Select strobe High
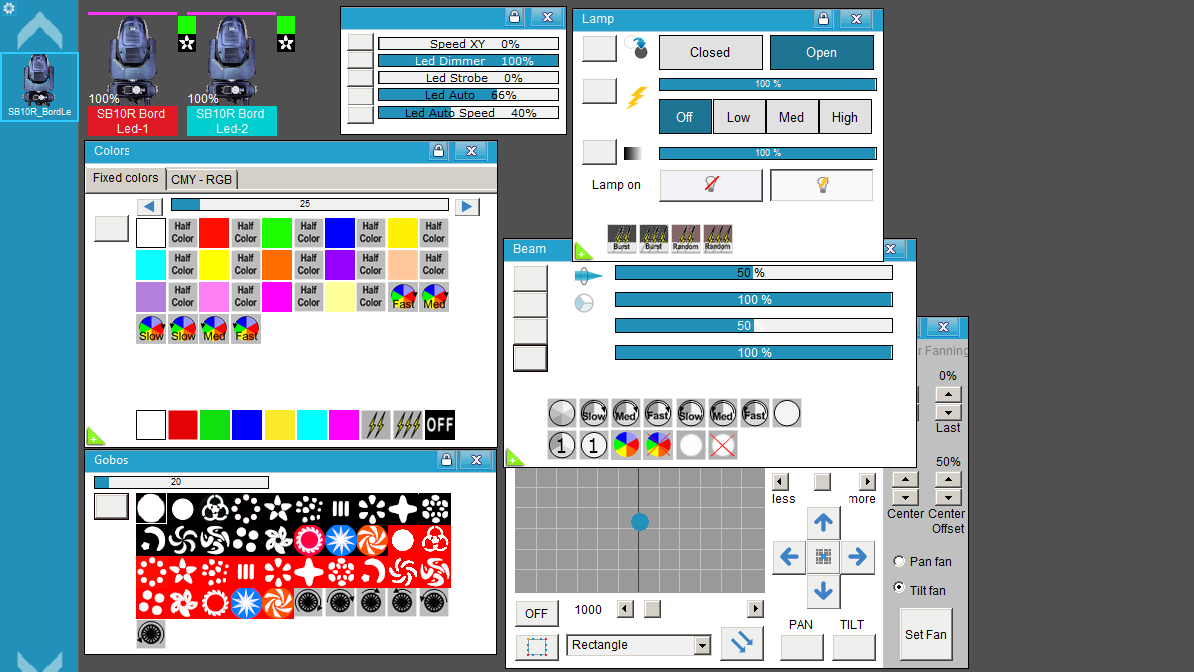Viewport: 1194px width, 672px height. 844,117
